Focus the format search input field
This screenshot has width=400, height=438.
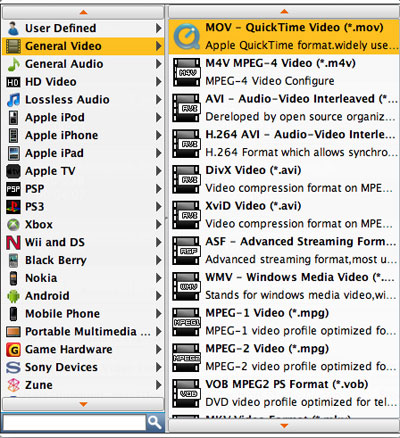(74, 423)
